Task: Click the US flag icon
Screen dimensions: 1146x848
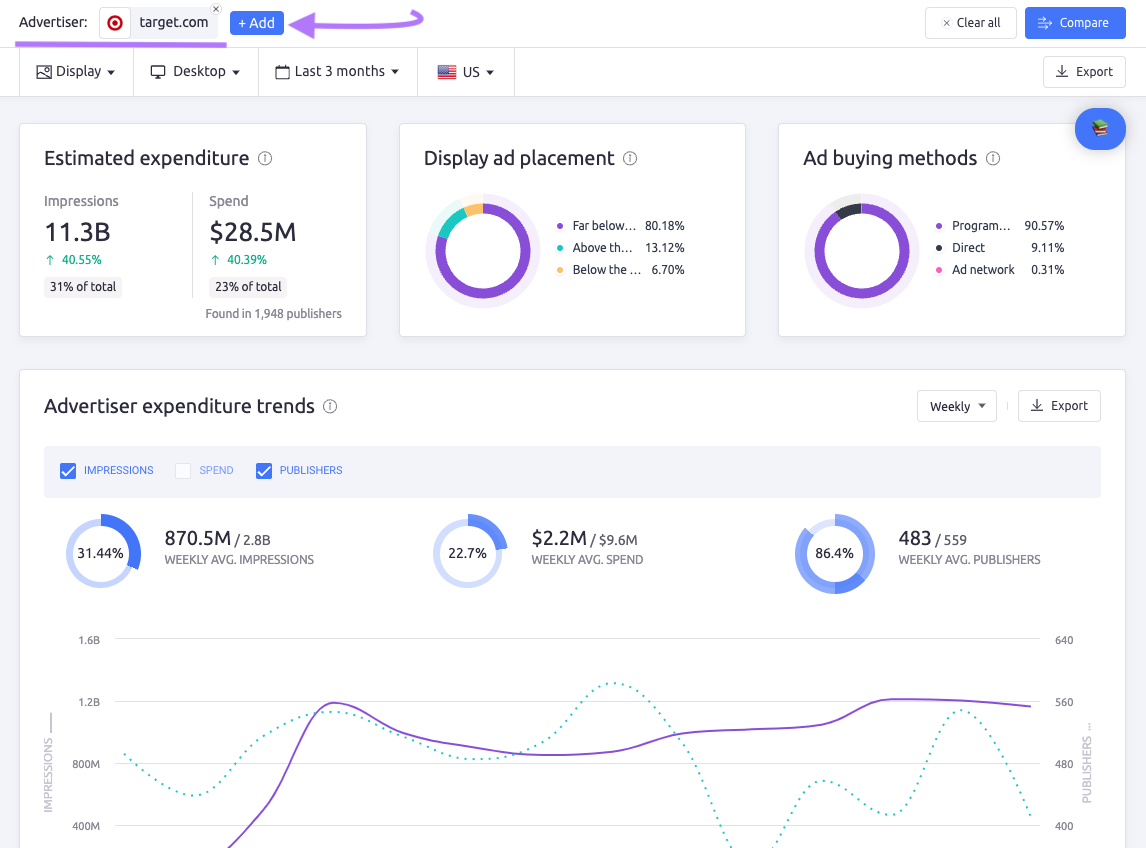Action: pos(447,72)
